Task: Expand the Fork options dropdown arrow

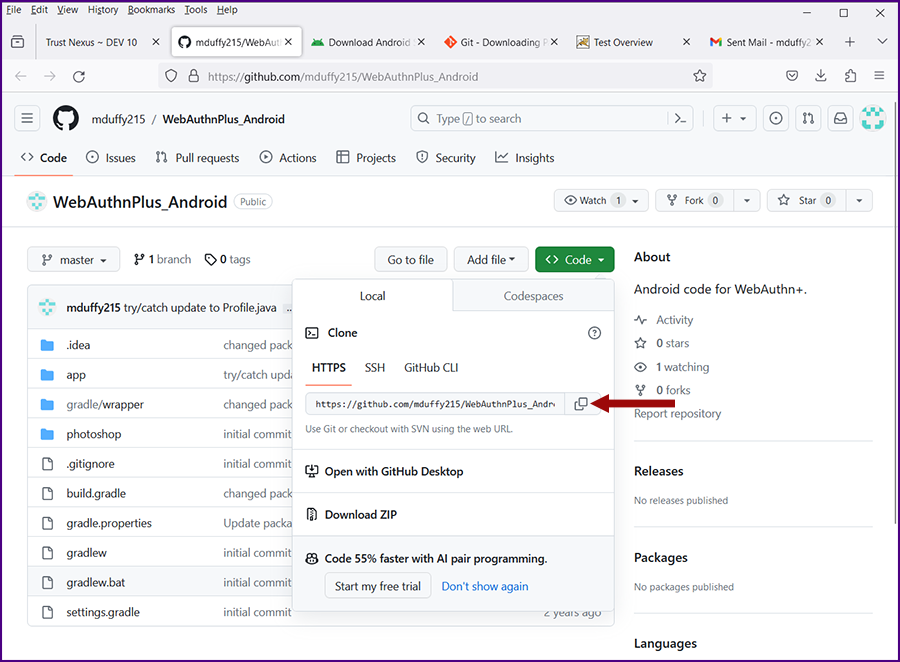Action: [746, 200]
